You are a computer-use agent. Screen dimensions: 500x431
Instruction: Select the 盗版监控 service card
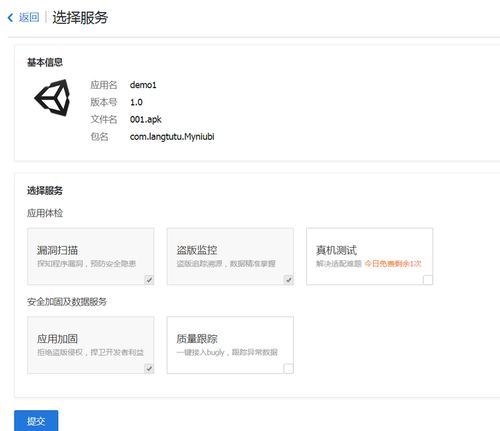230,256
